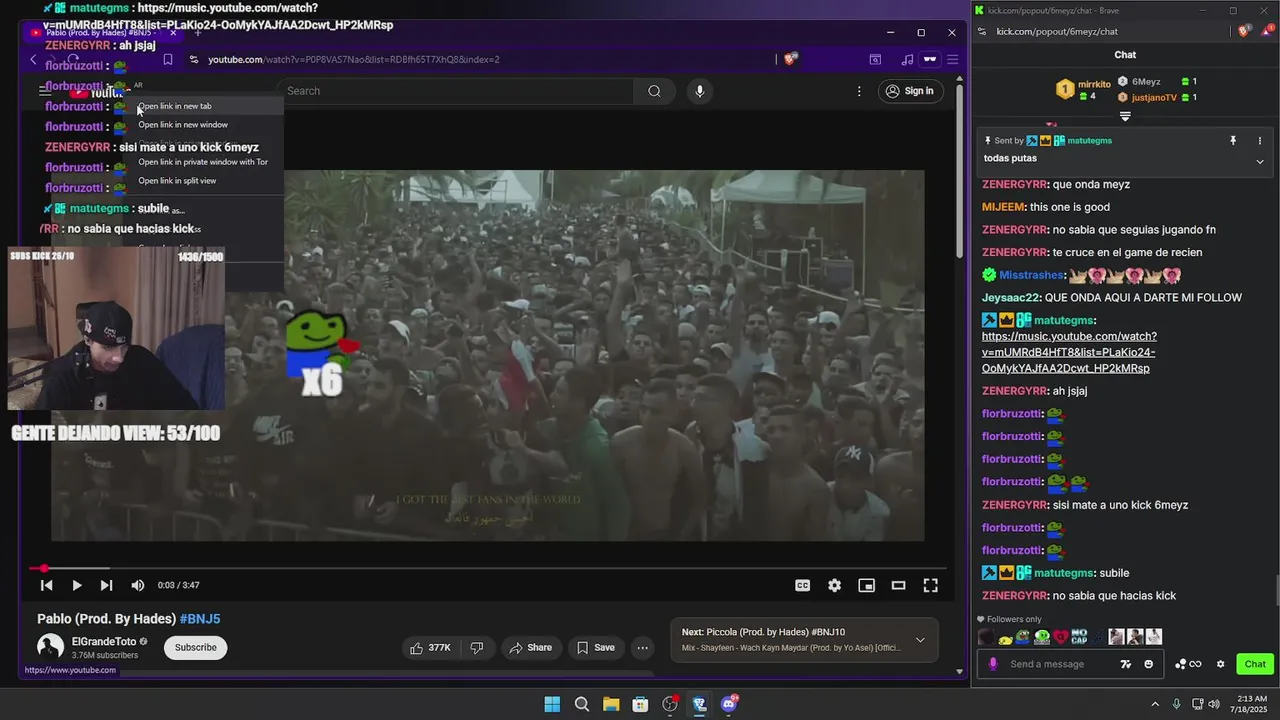Toggle theater mode in YouTube player
This screenshot has width=1280, height=720.
(898, 585)
